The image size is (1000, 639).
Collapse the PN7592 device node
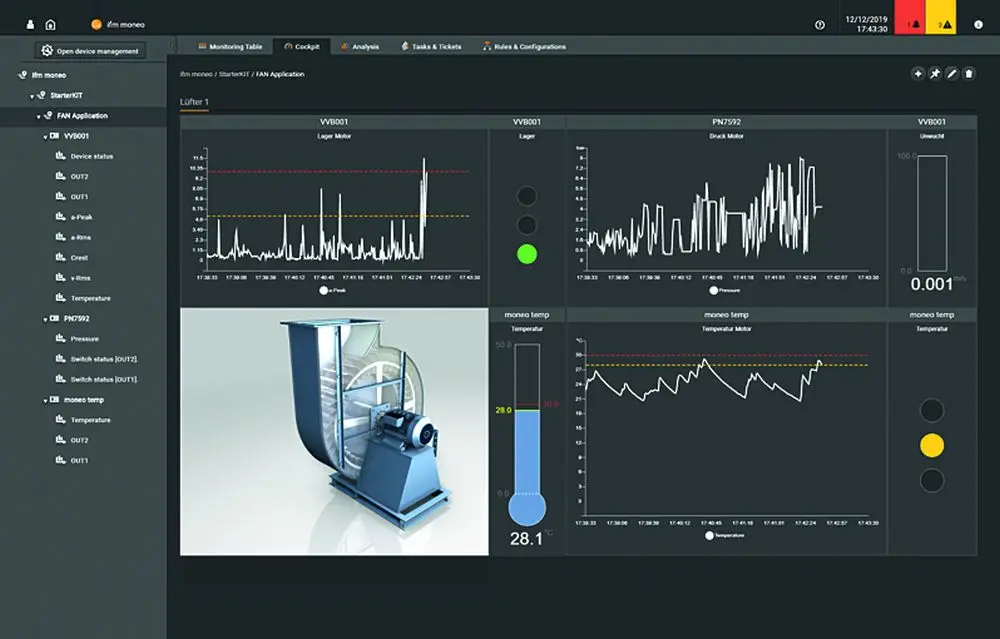[44, 319]
